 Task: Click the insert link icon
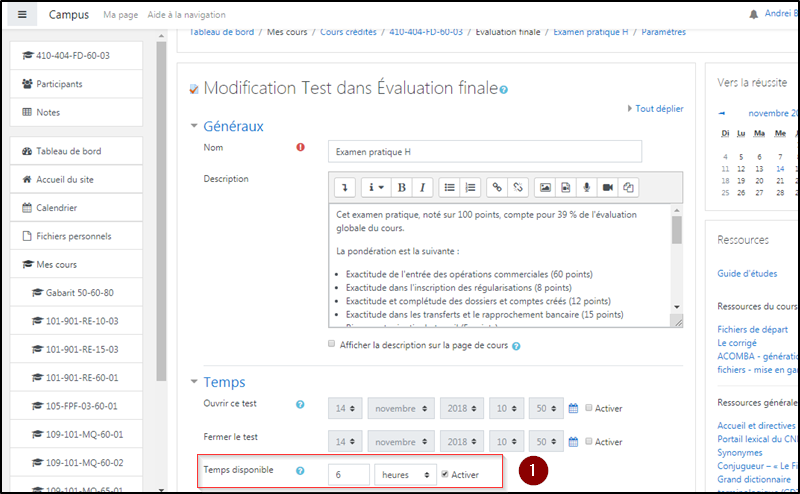click(x=497, y=187)
